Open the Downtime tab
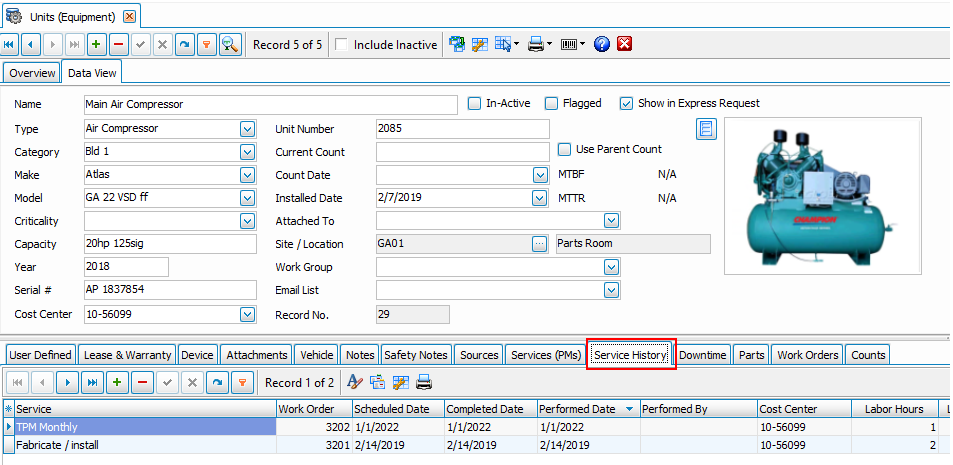The height and width of the screenshot is (465, 953). pos(703,355)
